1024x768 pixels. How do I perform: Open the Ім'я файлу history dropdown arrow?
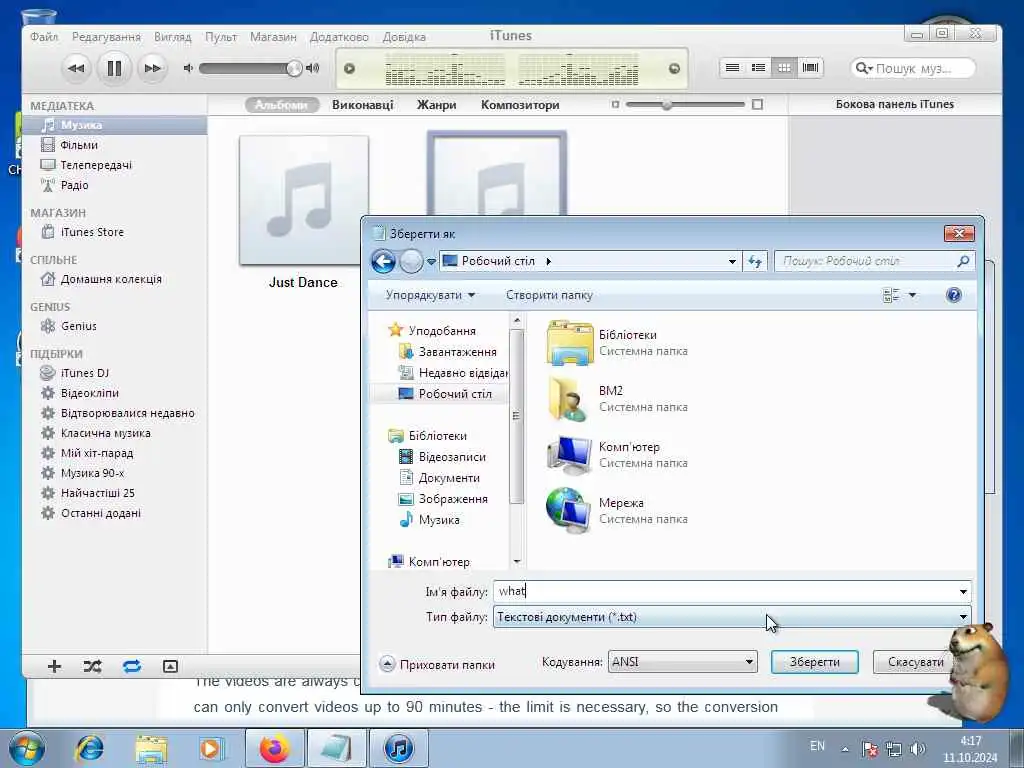tap(963, 592)
